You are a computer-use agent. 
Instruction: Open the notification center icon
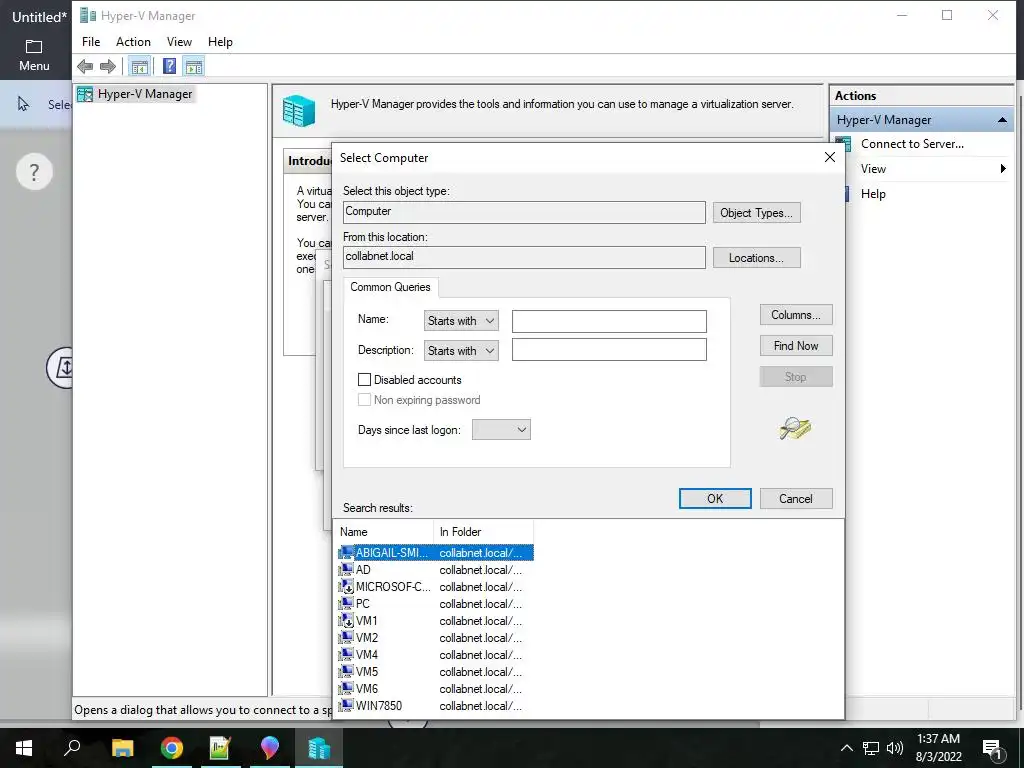(993, 749)
